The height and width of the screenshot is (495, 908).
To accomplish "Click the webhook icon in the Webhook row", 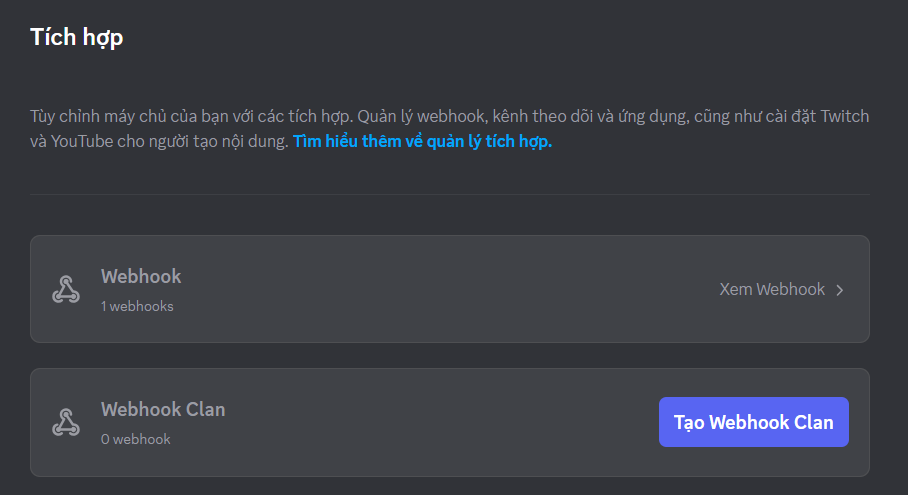I will pos(66,290).
